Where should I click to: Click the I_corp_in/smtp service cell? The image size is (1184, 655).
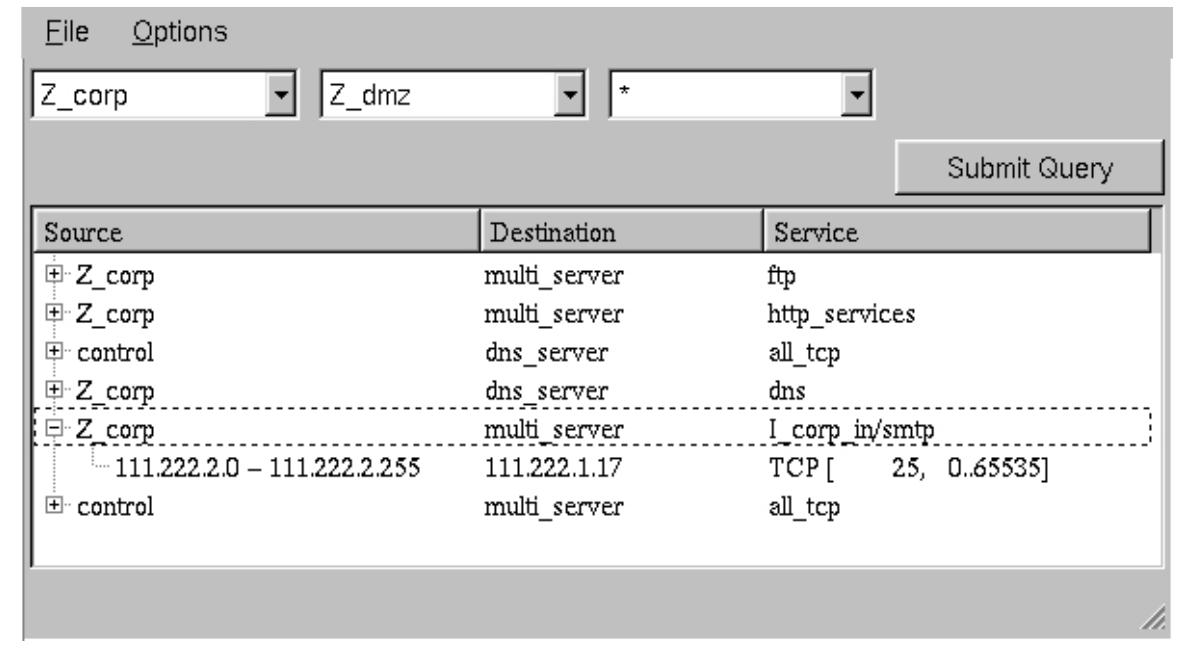pyautogui.click(x=851, y=429)
